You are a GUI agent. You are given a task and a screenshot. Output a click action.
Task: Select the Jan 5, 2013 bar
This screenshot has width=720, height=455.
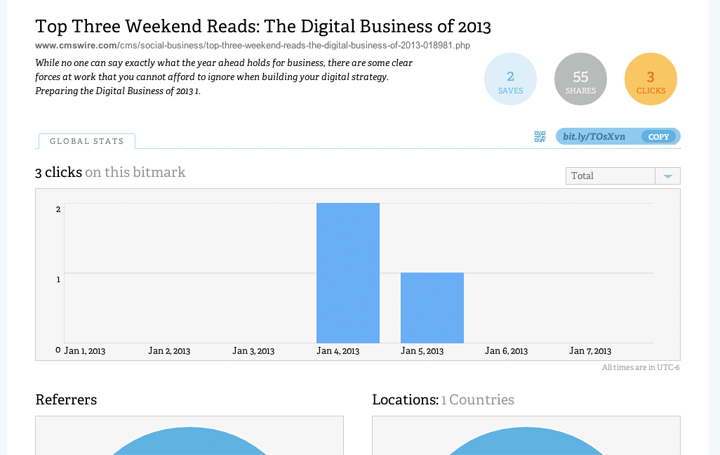point(432,308)
